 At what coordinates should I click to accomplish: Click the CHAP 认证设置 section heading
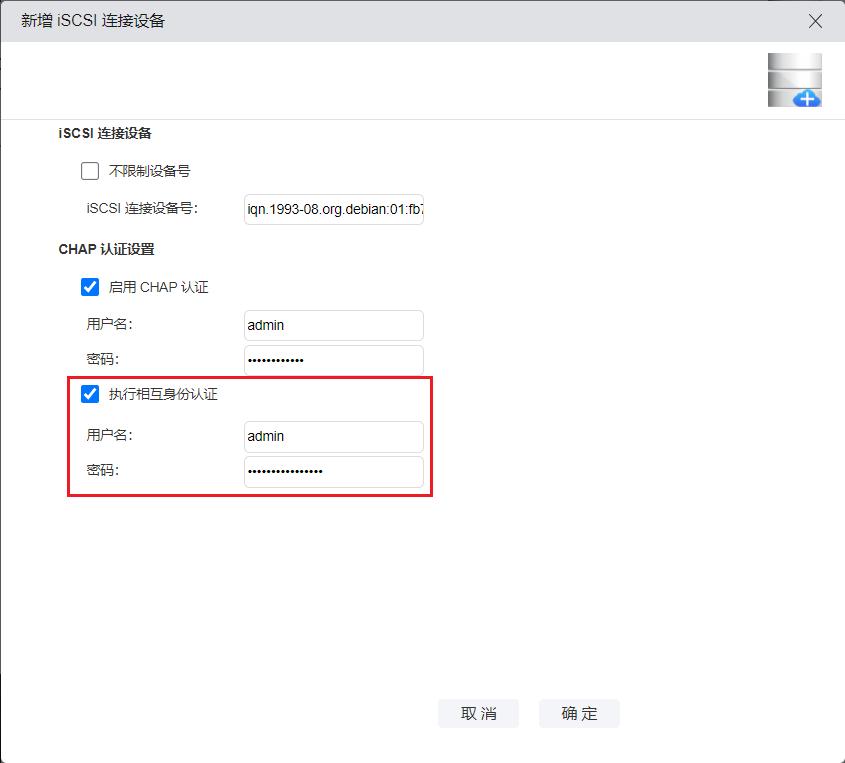(x=106, y=249)
